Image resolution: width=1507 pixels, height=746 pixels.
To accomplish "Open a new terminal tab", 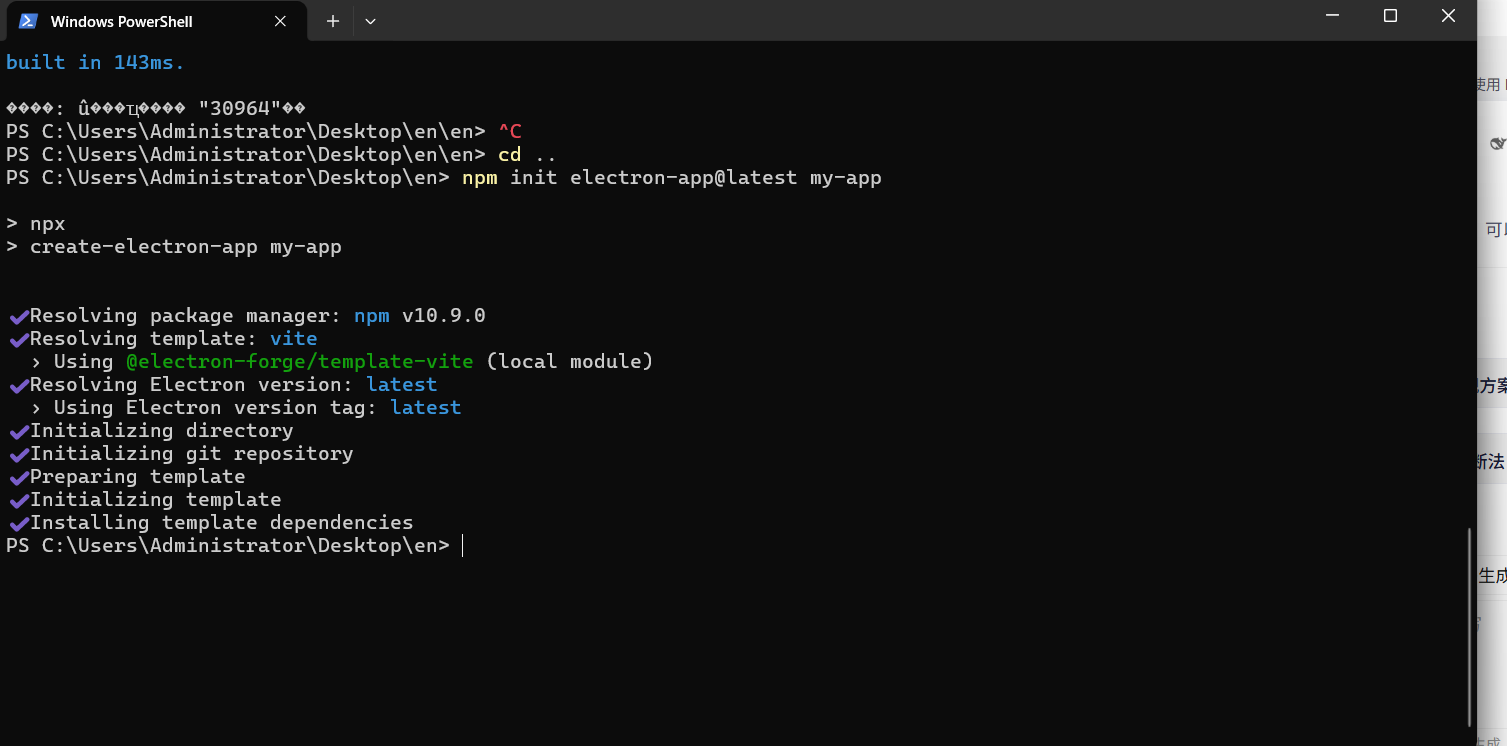I will (x=333, y=21).
